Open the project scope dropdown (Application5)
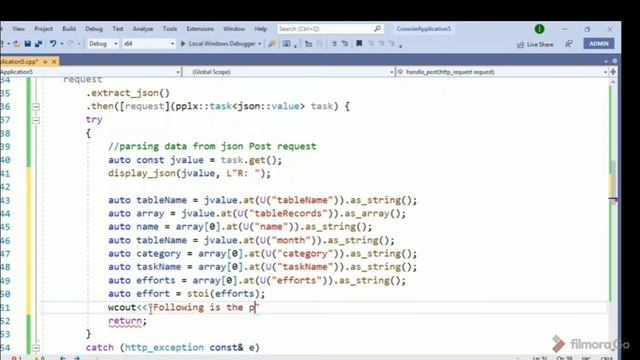This screenshot has width=640, height=360. 90,72
